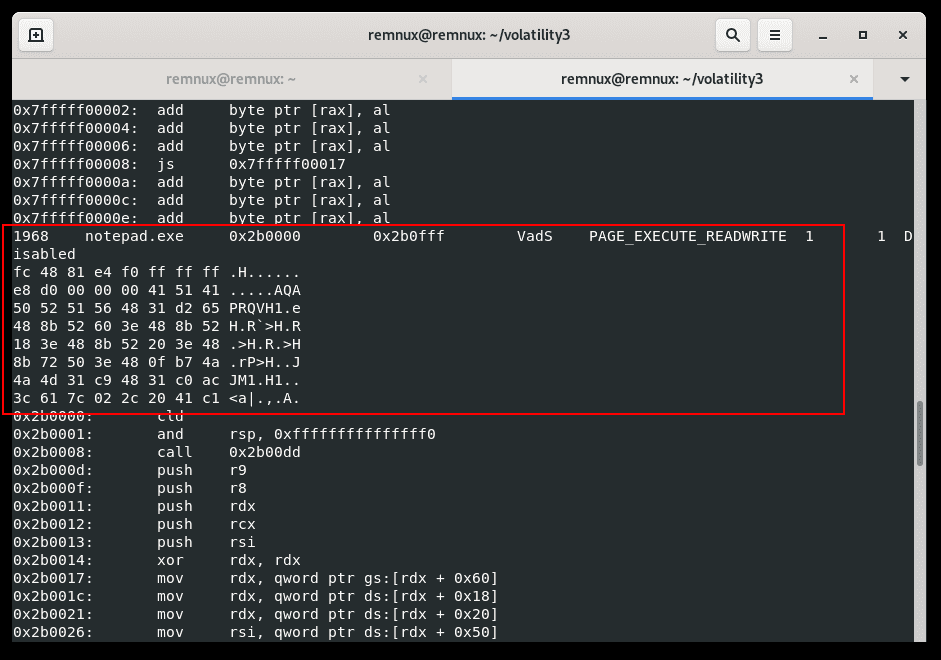Click hex line starting 8b 72 50 3e

click(157, 362)
